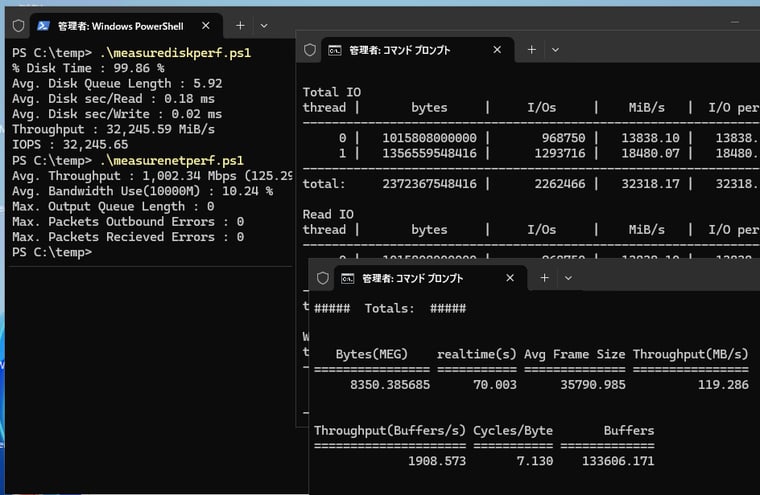Image resolution: width=760 pixels, height=495 pixels.
Task: Close the Windows PowerShell tab
Action: (206, 26)
